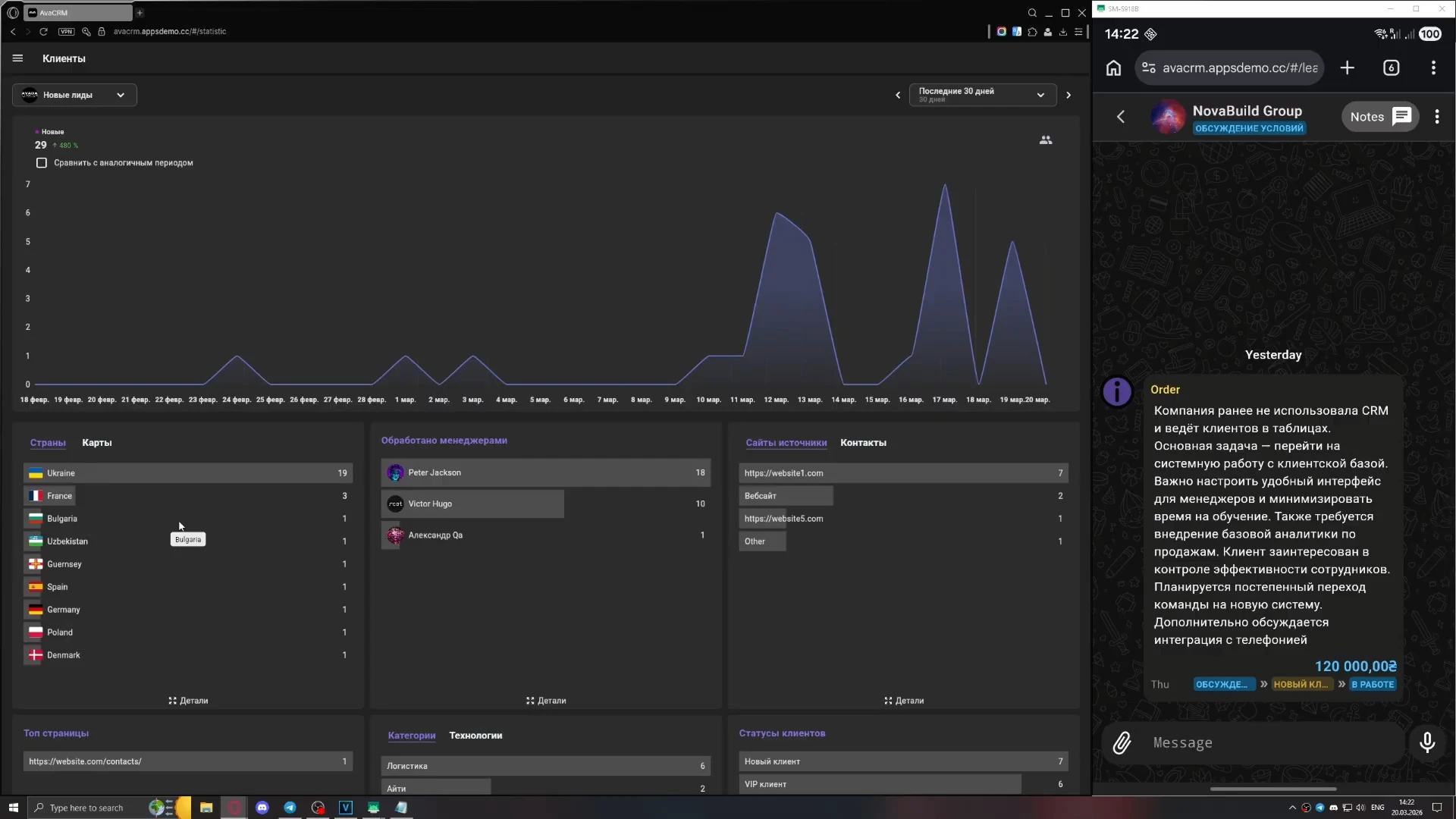Enable Сравнить с аналогичным периодом checkbox
This screenshot has width=1456, height=819.
(x=42, y=163)
